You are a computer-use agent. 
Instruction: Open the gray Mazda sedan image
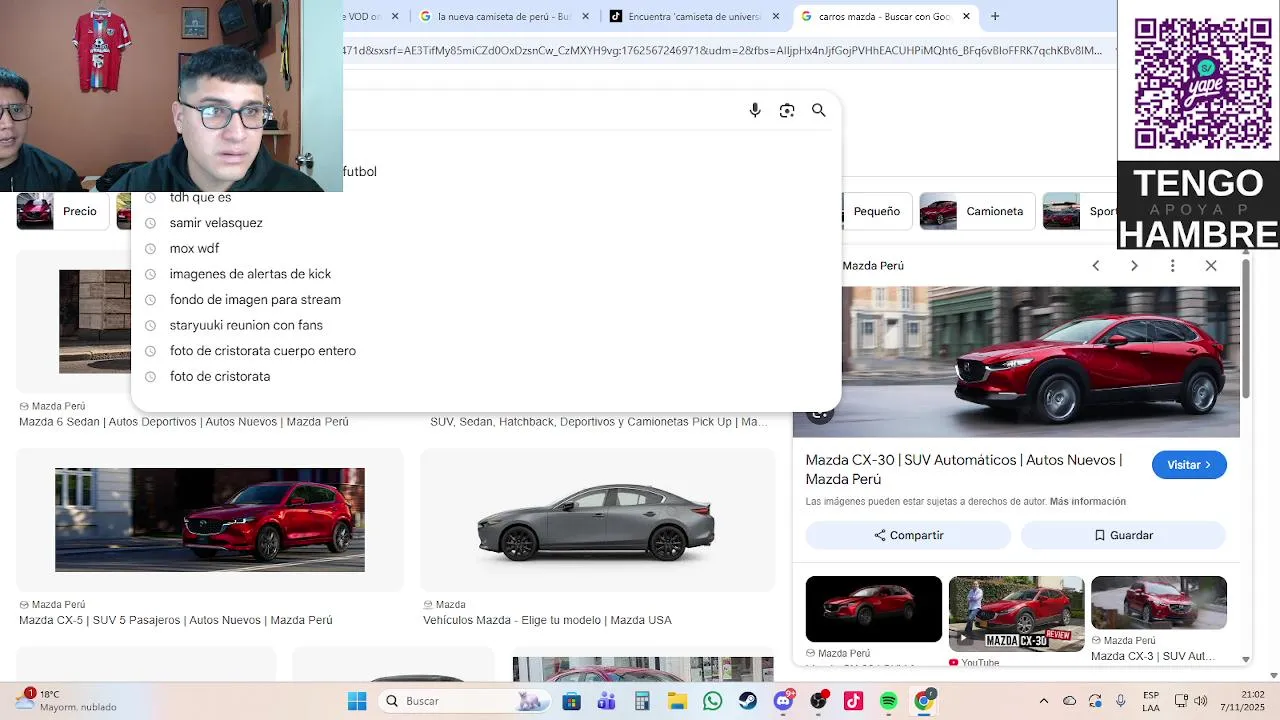tap(597, 520)
